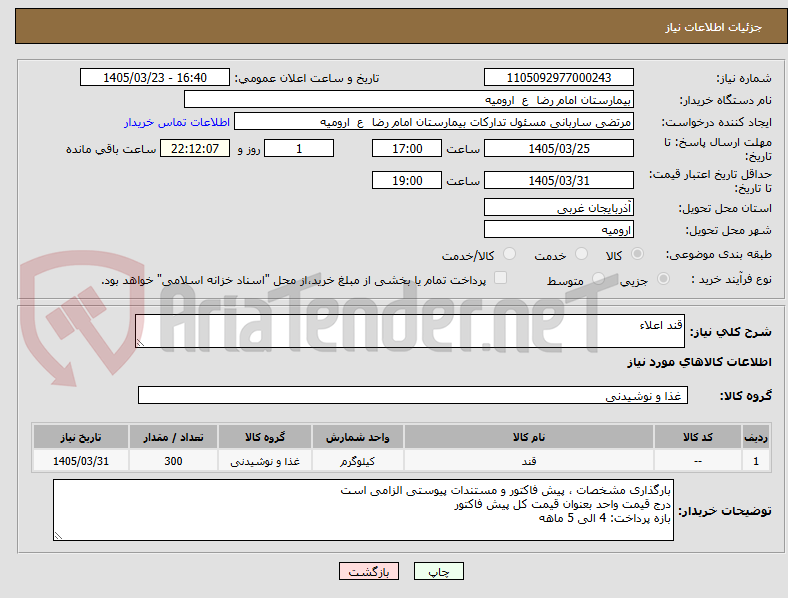This screenshot has width=788, height=598.
Task: Click the تعداد / مقدار column header
Action: (173, 437)
